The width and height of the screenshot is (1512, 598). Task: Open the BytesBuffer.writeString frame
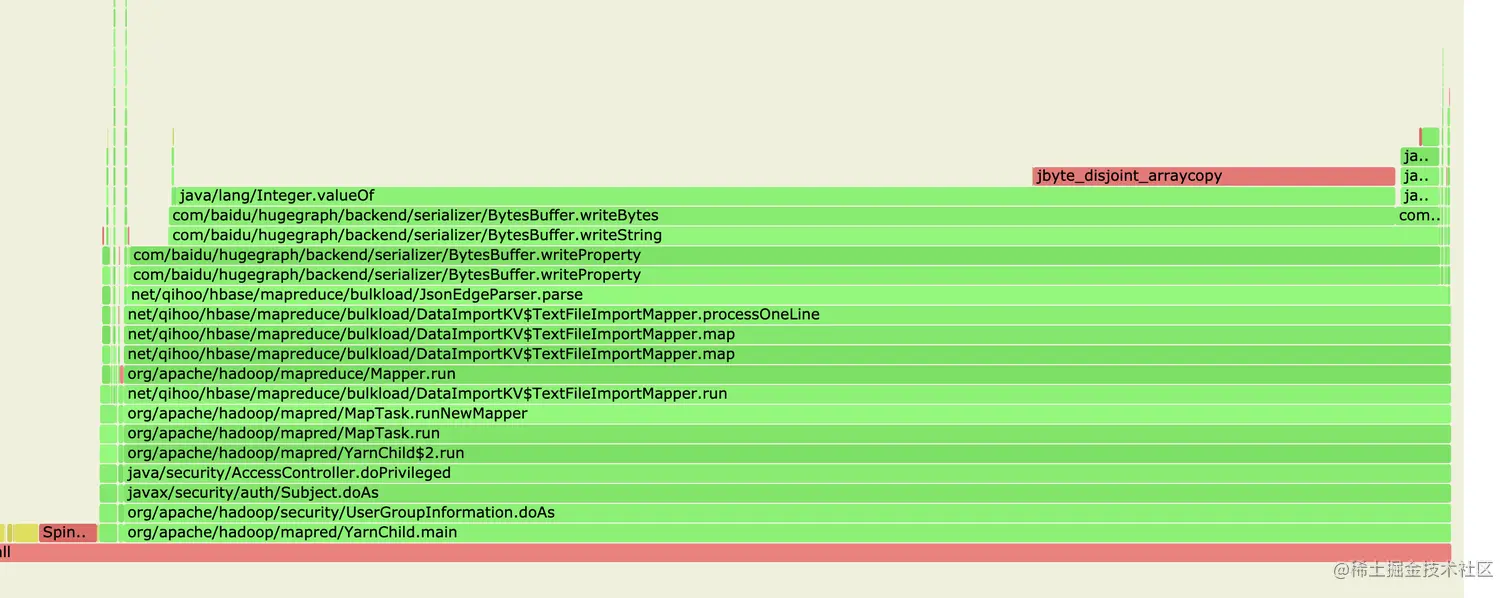(x=805, y=236)
